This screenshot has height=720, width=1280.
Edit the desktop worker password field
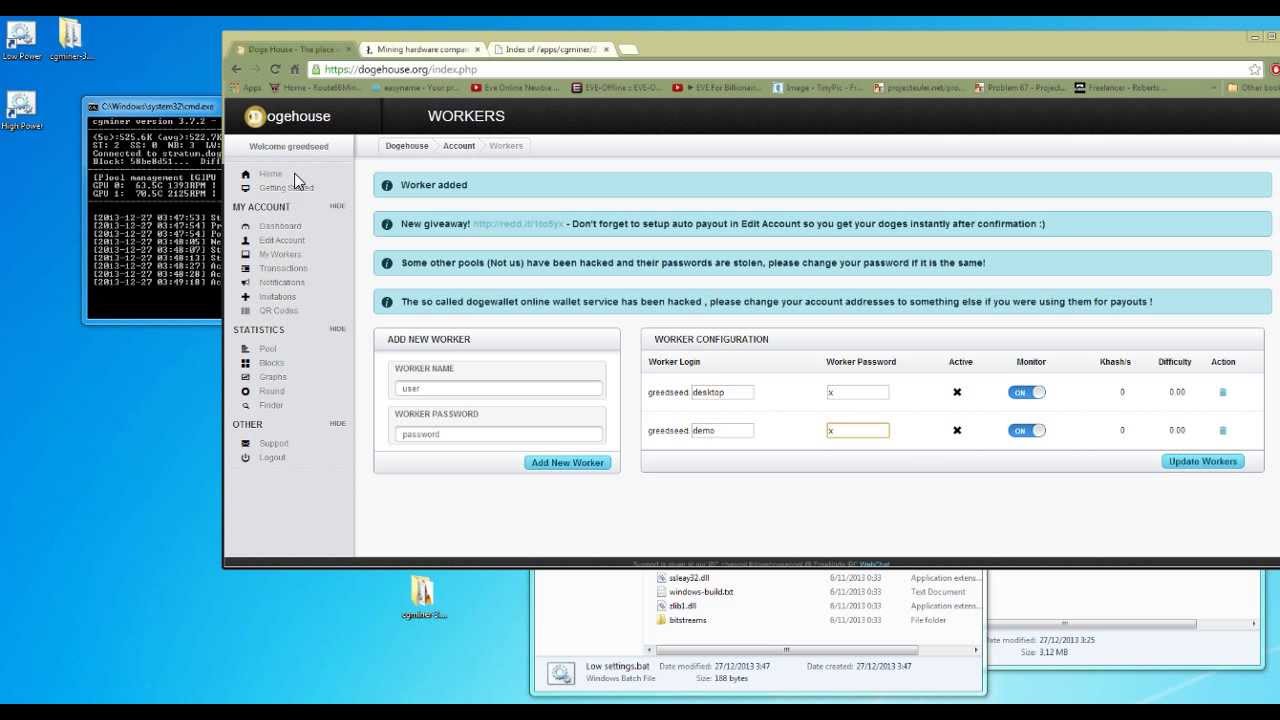(857, 392)
